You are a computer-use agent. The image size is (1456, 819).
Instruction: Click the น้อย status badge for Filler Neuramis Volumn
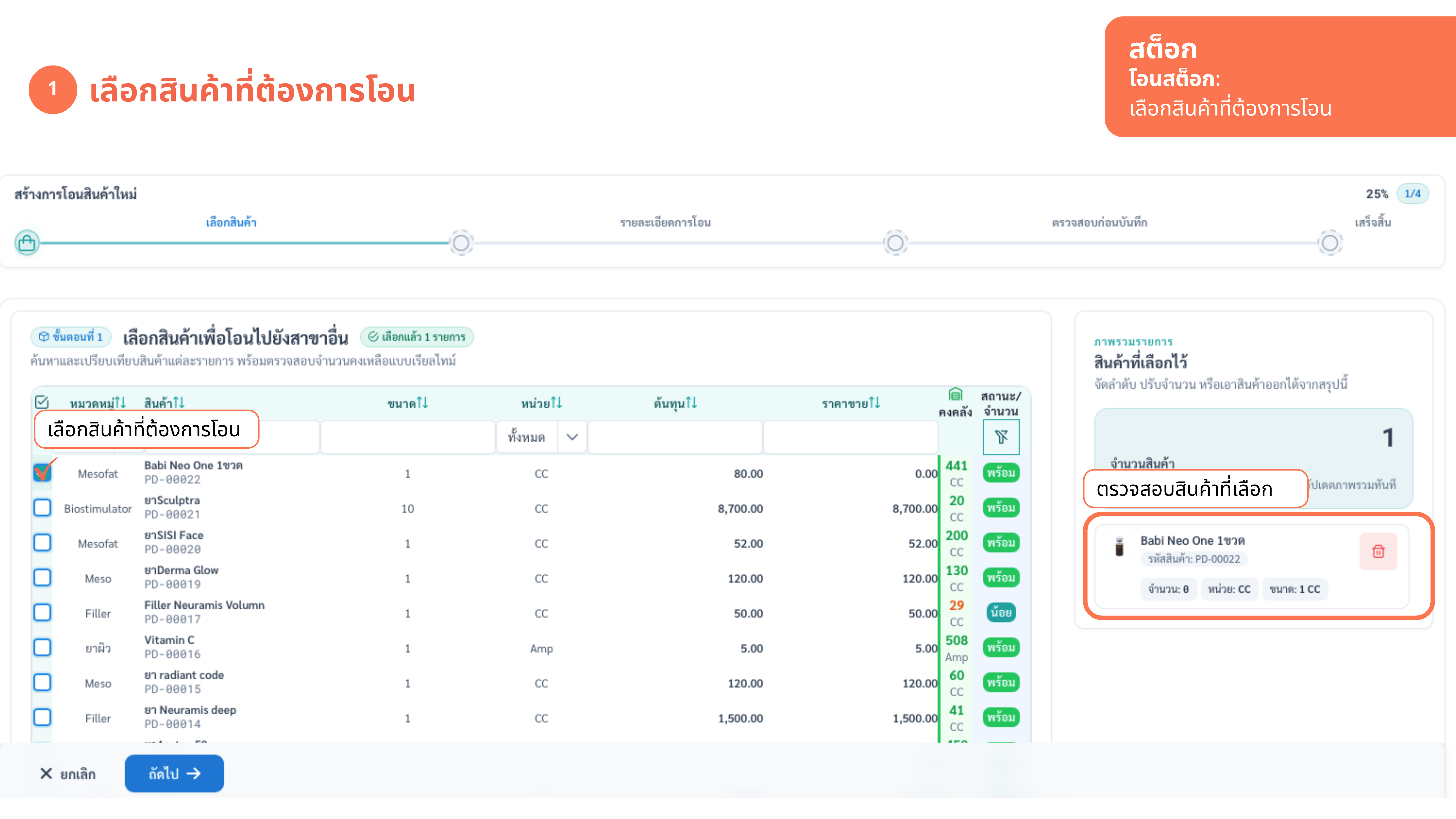1001,613
